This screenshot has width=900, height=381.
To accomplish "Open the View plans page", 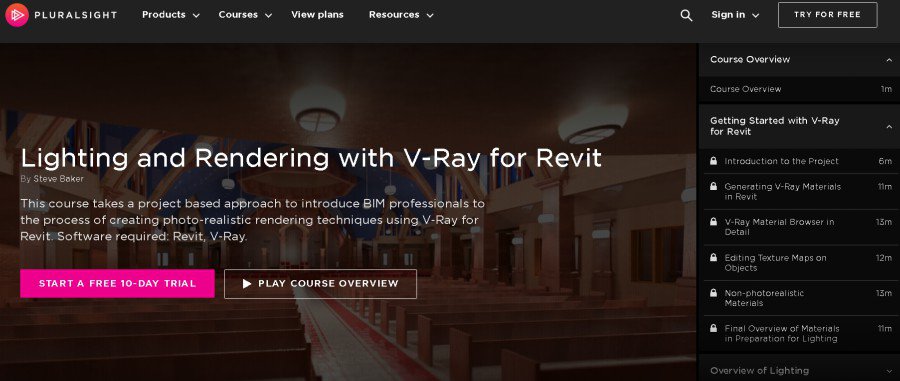I will 317,15.
